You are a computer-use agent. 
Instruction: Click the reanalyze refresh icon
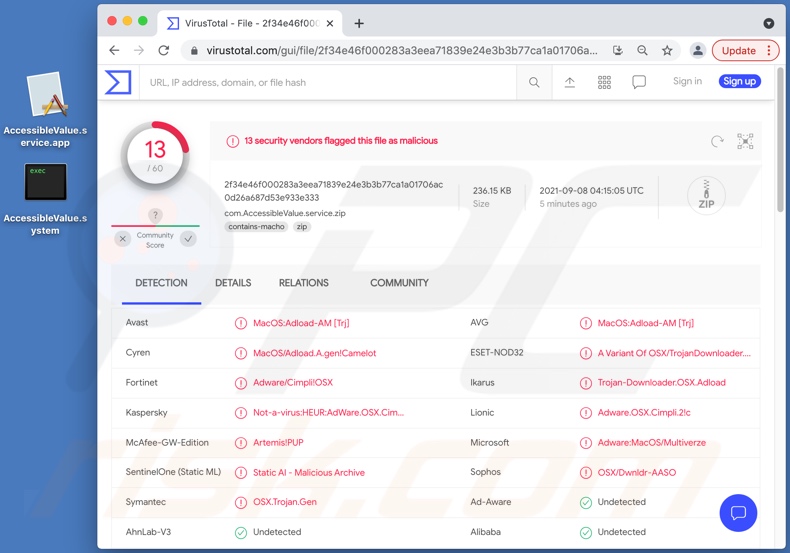pyautogui.click(x=717, y=142)
